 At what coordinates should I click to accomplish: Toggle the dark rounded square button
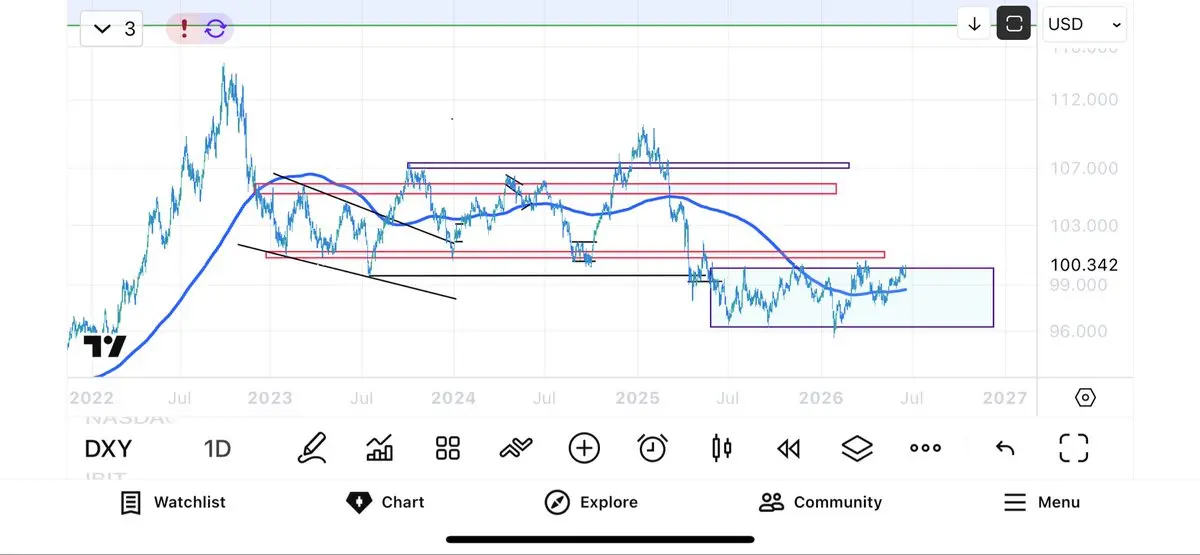pyautogui.click(x=1014, y=25)
